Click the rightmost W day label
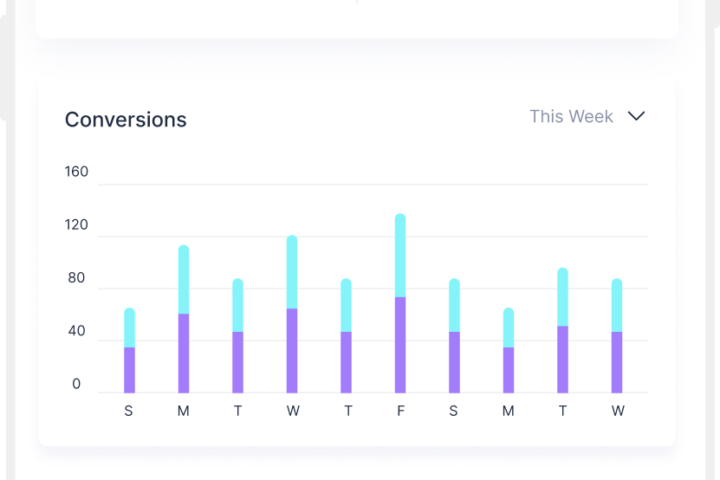 pos(617,411)
